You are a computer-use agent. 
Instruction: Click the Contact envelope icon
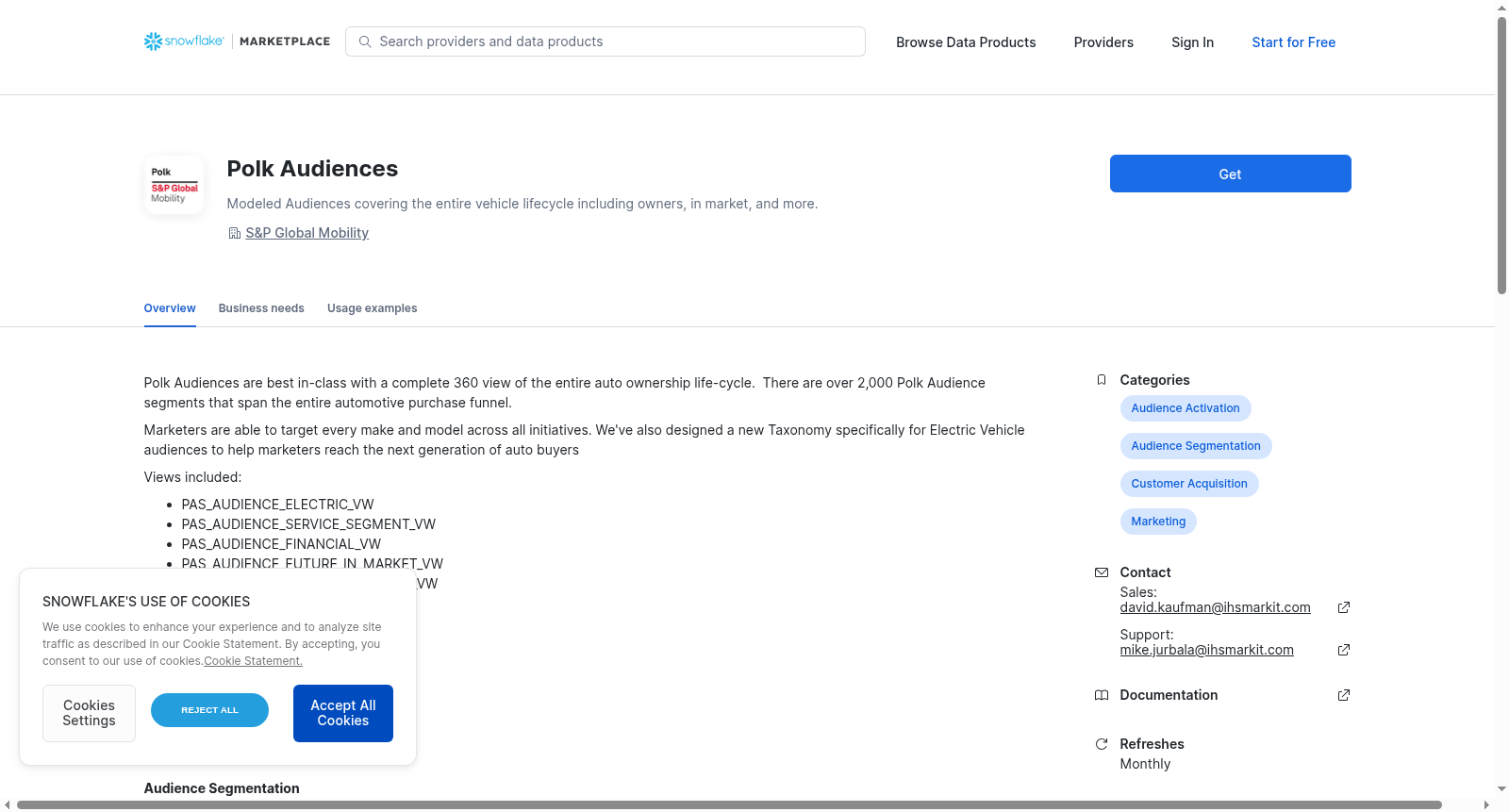click(x=1102, y=572)
